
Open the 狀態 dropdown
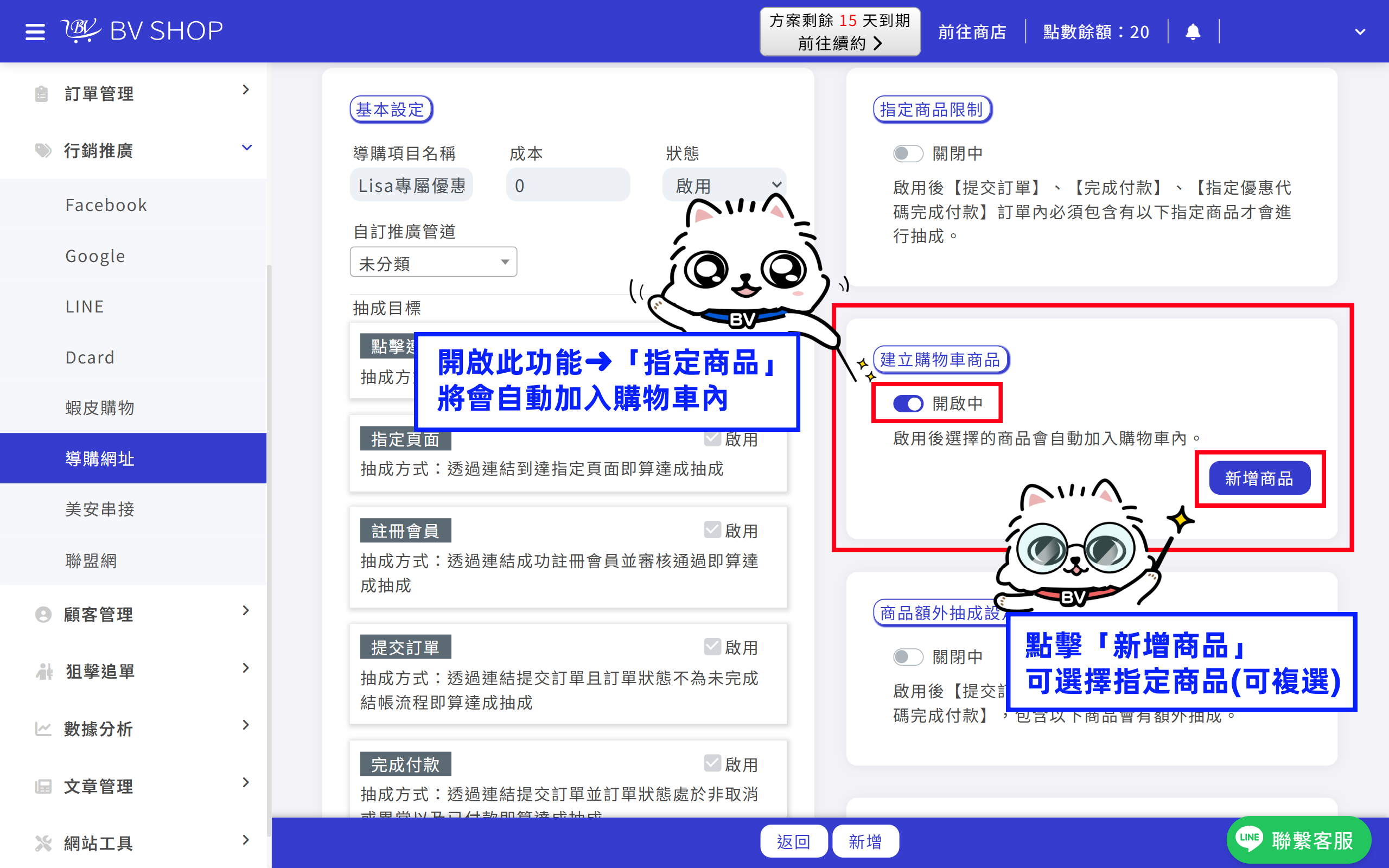724,185
